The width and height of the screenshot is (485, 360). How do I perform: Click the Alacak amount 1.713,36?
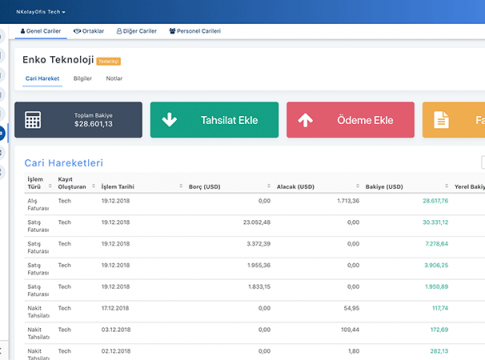pyautogui.click(x=348, y=201)
